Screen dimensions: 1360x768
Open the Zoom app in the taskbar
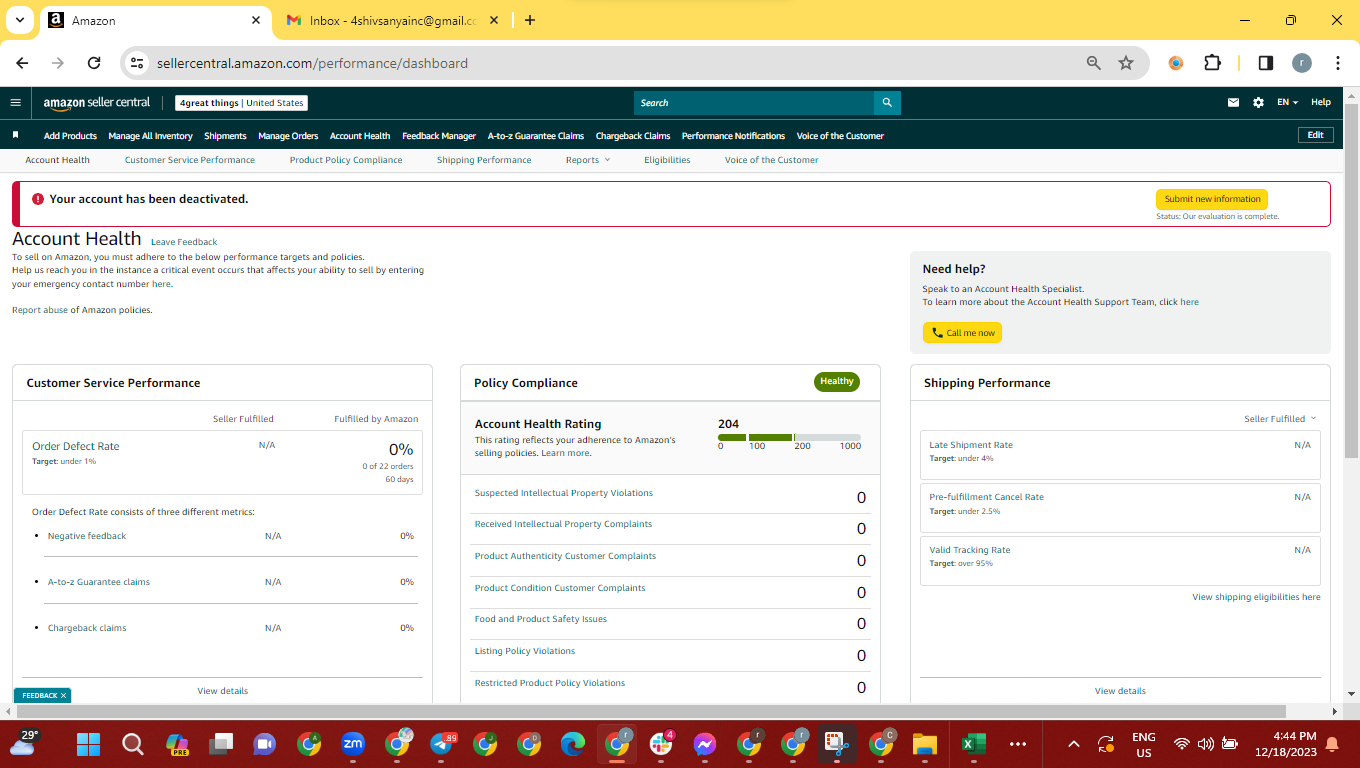[353, 744]
